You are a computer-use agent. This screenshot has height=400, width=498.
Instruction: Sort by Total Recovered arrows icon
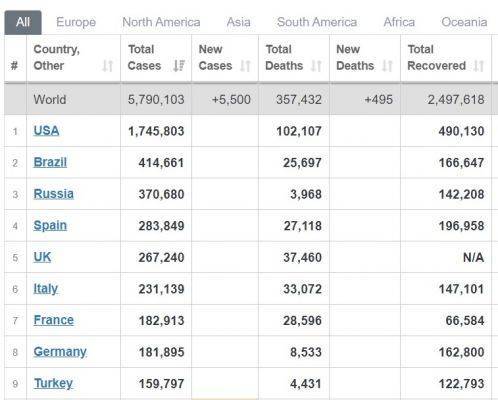(x=479, y=66)
